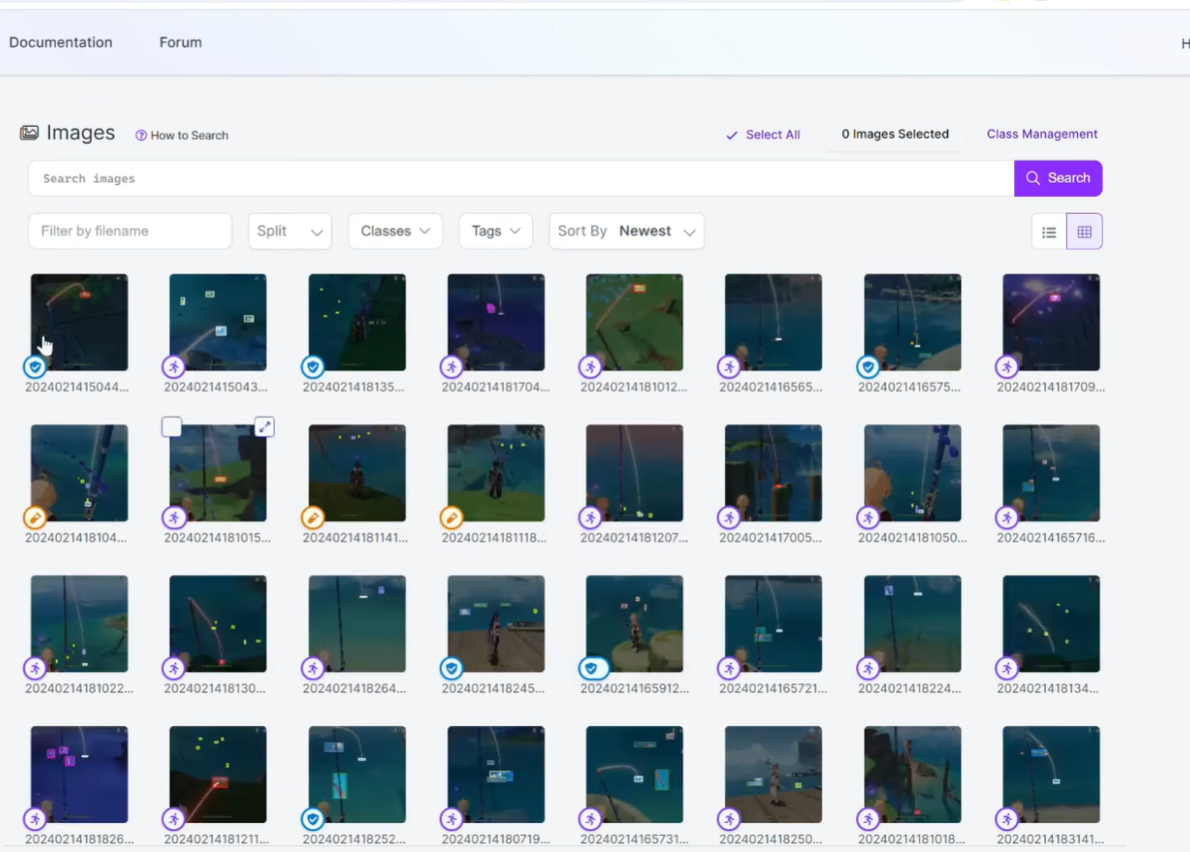
Task: Open the How to Search help link
Action: point(181,135)
